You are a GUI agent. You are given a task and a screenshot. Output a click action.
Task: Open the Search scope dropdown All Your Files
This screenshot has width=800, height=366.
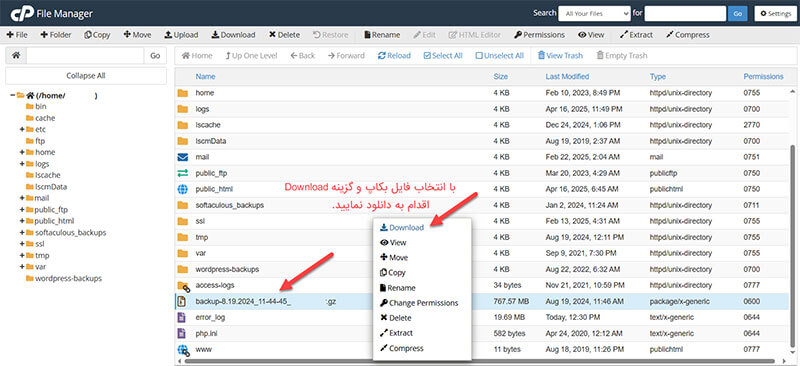point(594,14)
